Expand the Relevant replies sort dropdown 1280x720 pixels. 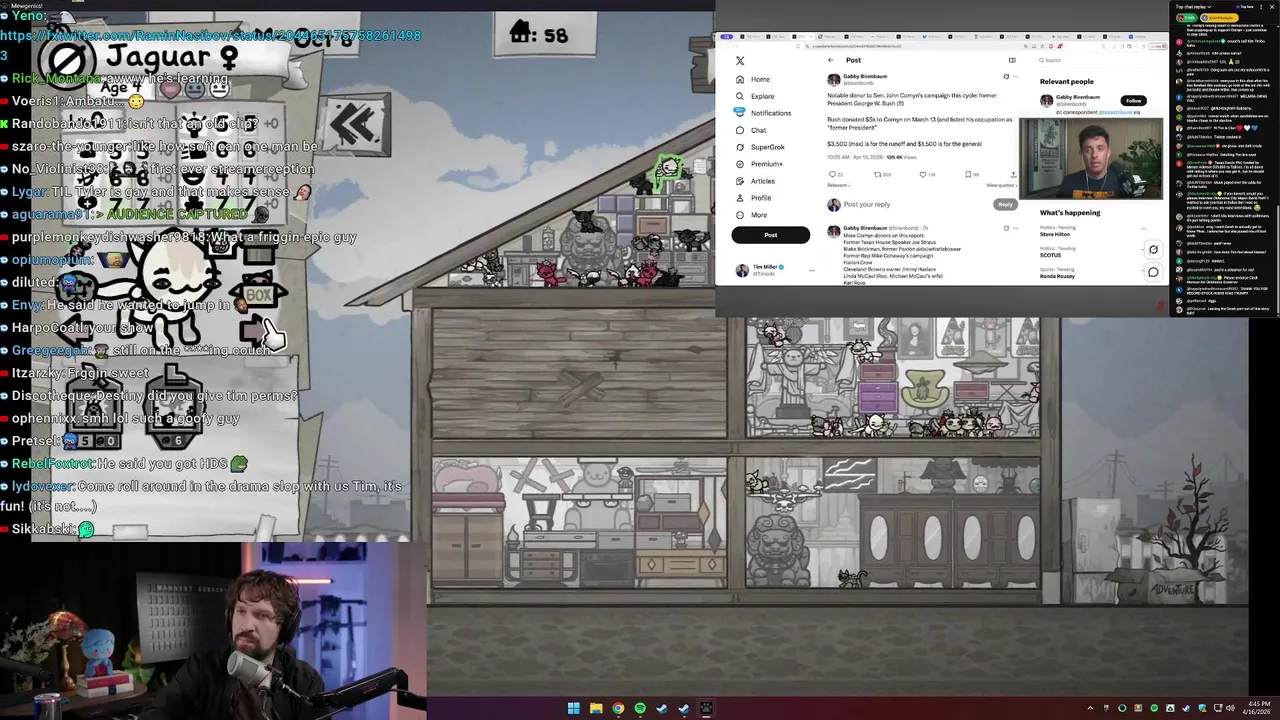click(838, 185)
